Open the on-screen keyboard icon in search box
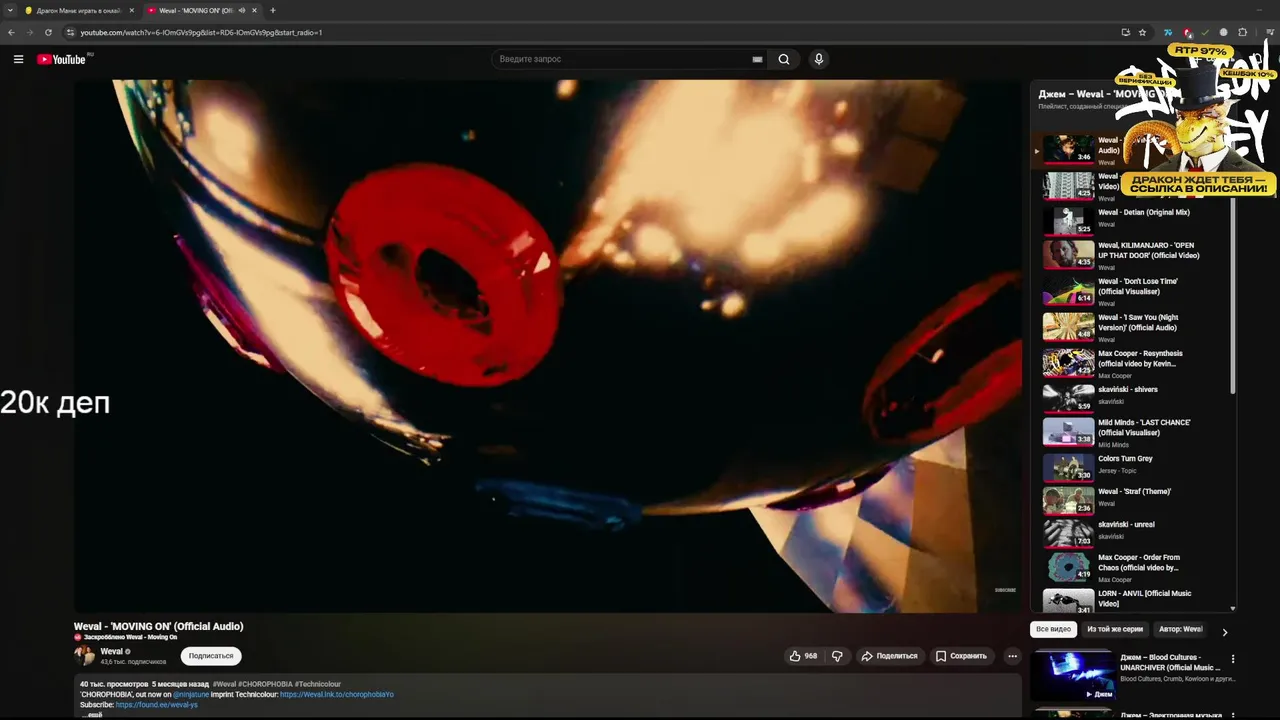Viewport: 1280px width, 720px height. pos(757,59)
